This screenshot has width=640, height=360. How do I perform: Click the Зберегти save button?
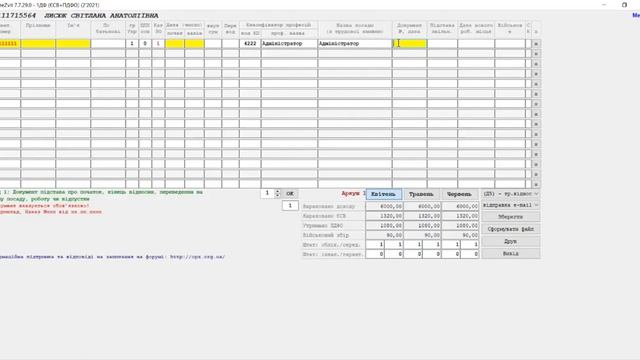[511, 217]
